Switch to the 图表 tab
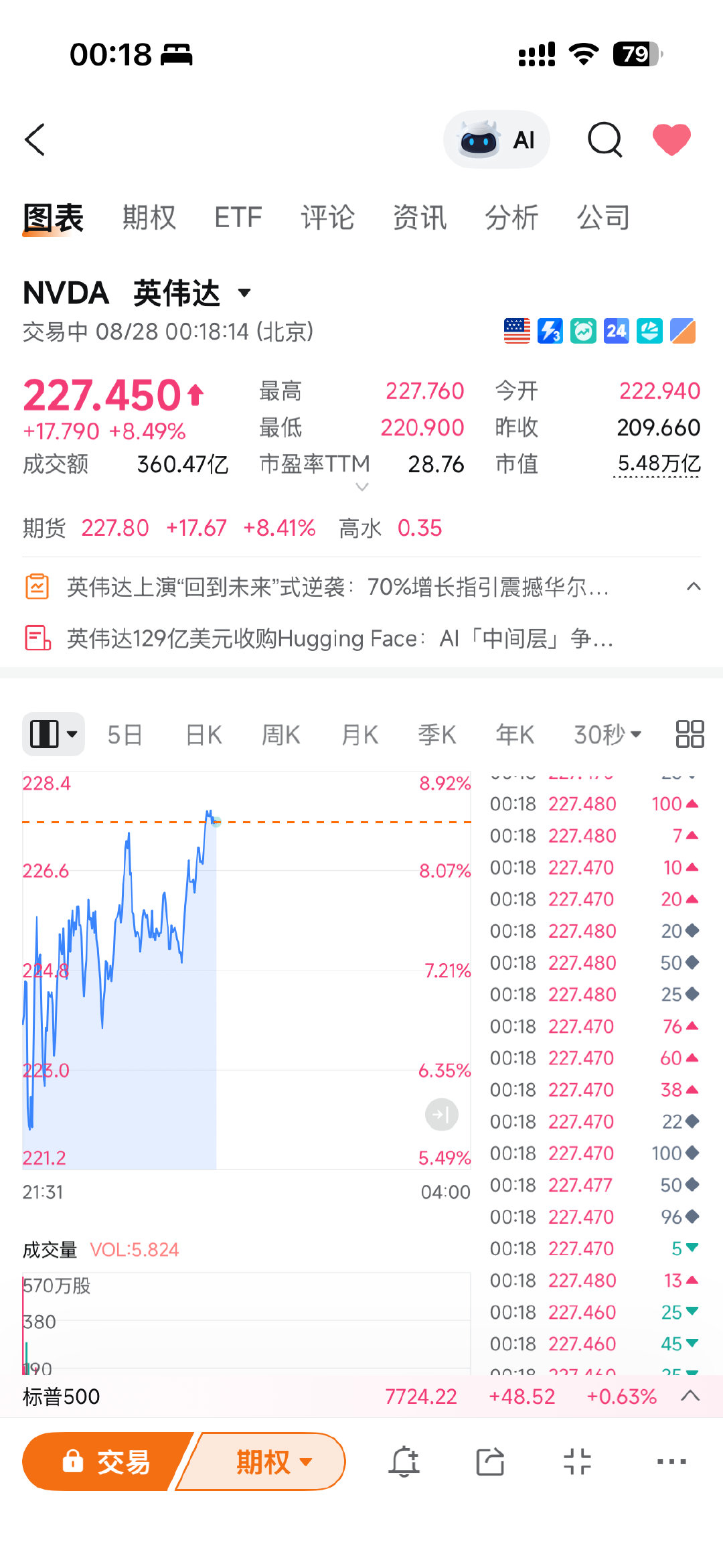 click(53, 218)
